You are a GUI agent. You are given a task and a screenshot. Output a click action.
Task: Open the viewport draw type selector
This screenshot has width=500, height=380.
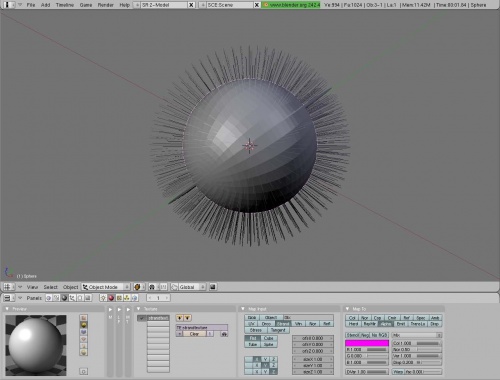click(x=139, y=287)
